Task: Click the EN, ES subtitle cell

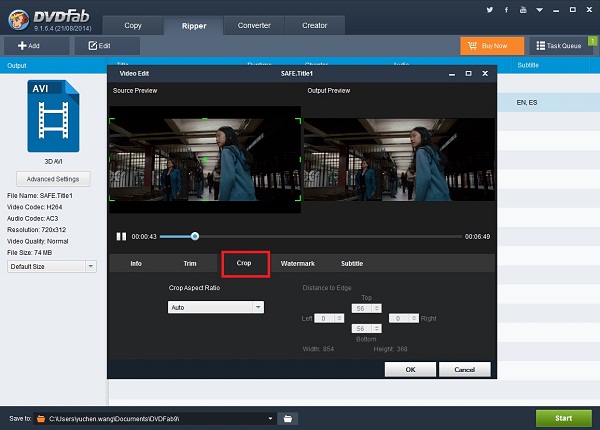Action: pos(527,103)
